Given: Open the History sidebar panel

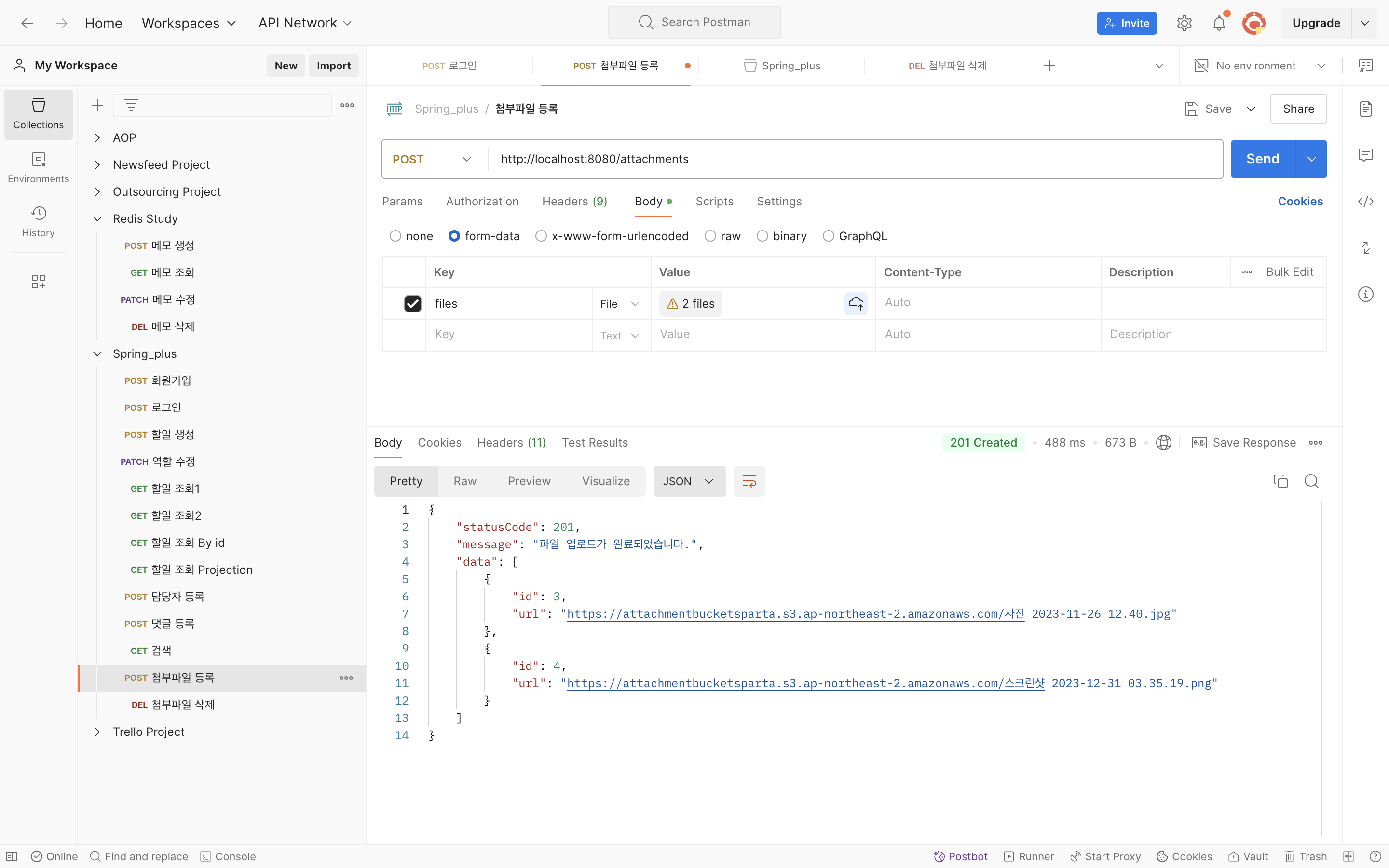Looking at the screenshot, I should coord(39,222).
